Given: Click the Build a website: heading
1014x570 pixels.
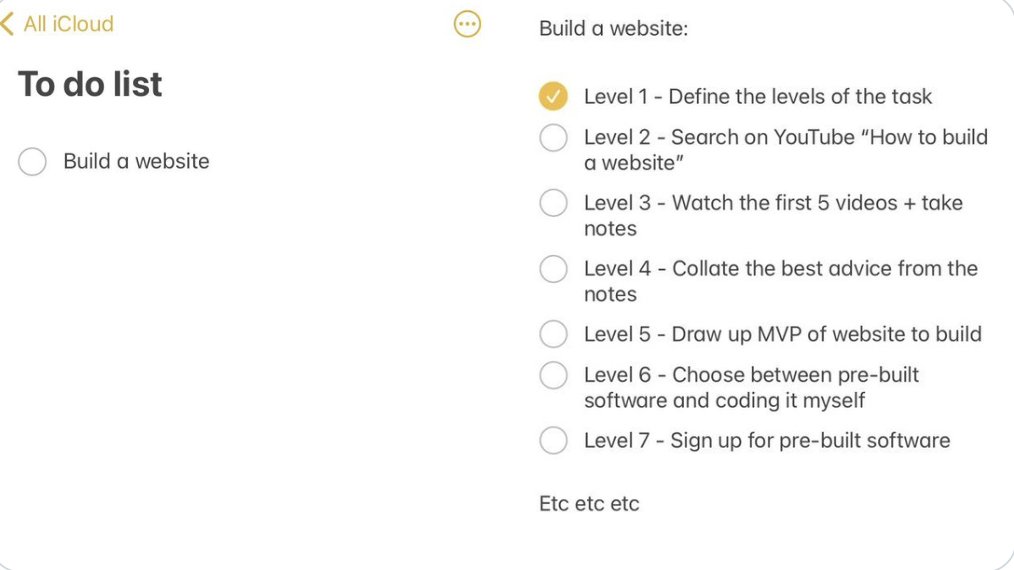Looking at the screenshot, I should click(x=613, y=29).
